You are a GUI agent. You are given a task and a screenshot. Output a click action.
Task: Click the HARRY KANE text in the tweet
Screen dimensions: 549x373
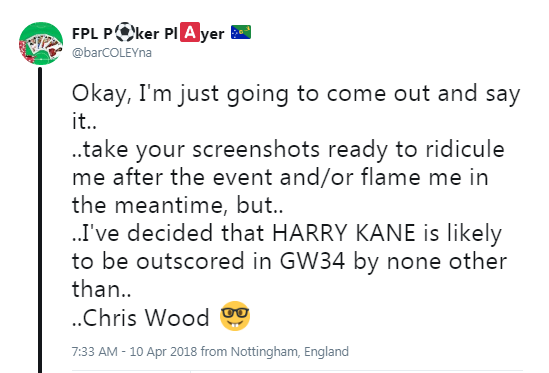(x=343, y=233)
